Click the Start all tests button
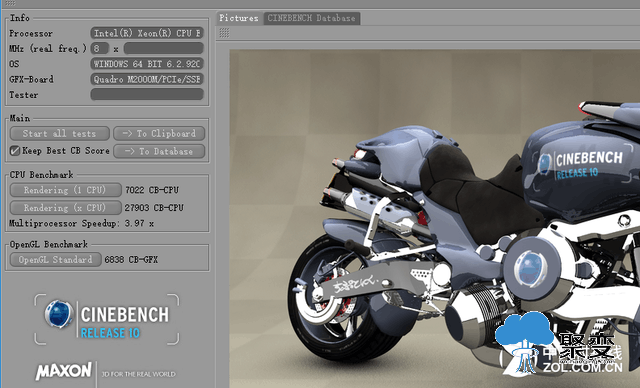640x388 pixels. point(60,133)
